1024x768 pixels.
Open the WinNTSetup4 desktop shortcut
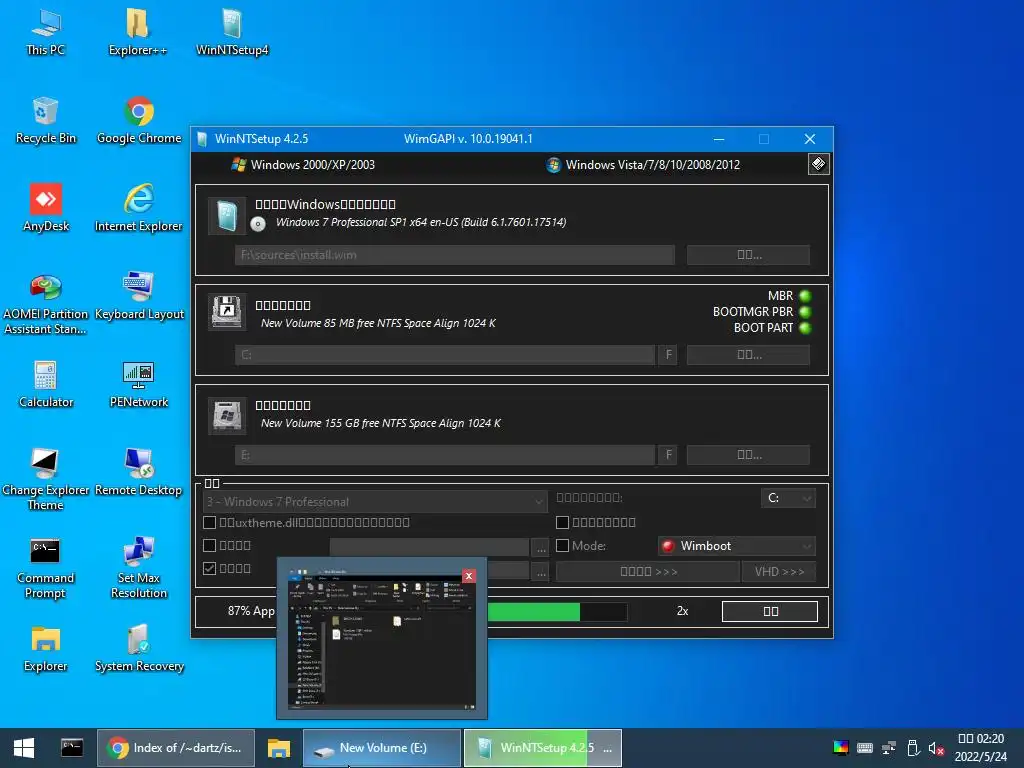pos(232,32)
